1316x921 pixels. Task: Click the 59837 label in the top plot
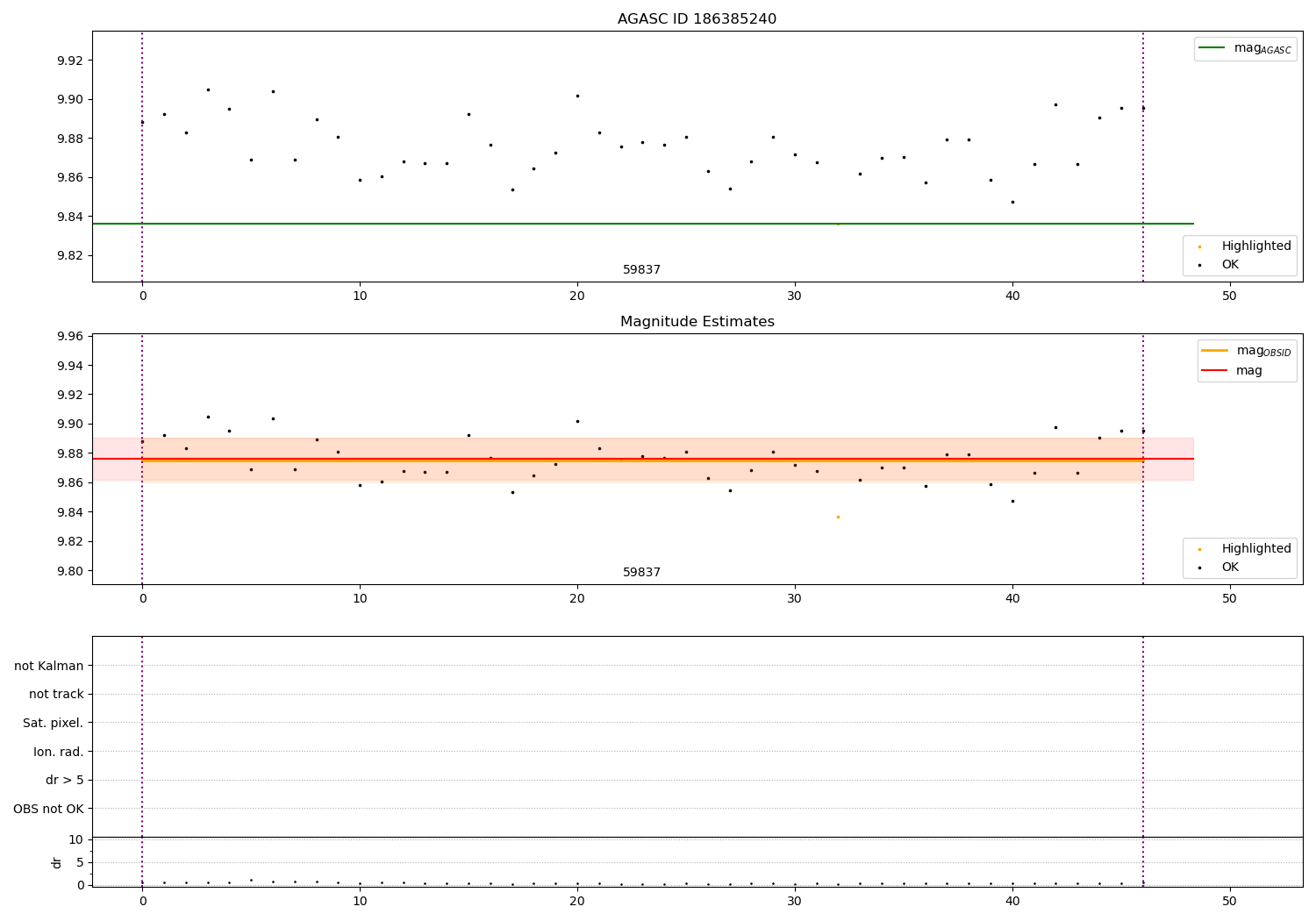(x=641, y=270)
